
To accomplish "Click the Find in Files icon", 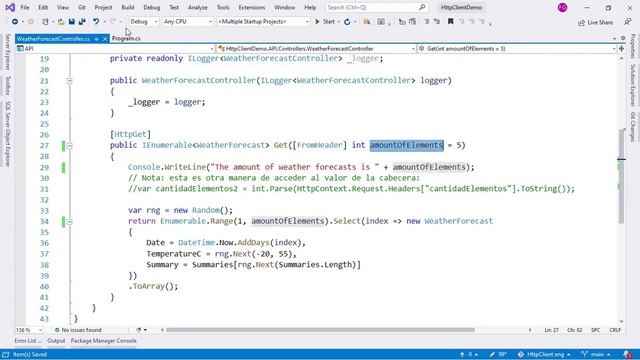I will tap(367, 22).
